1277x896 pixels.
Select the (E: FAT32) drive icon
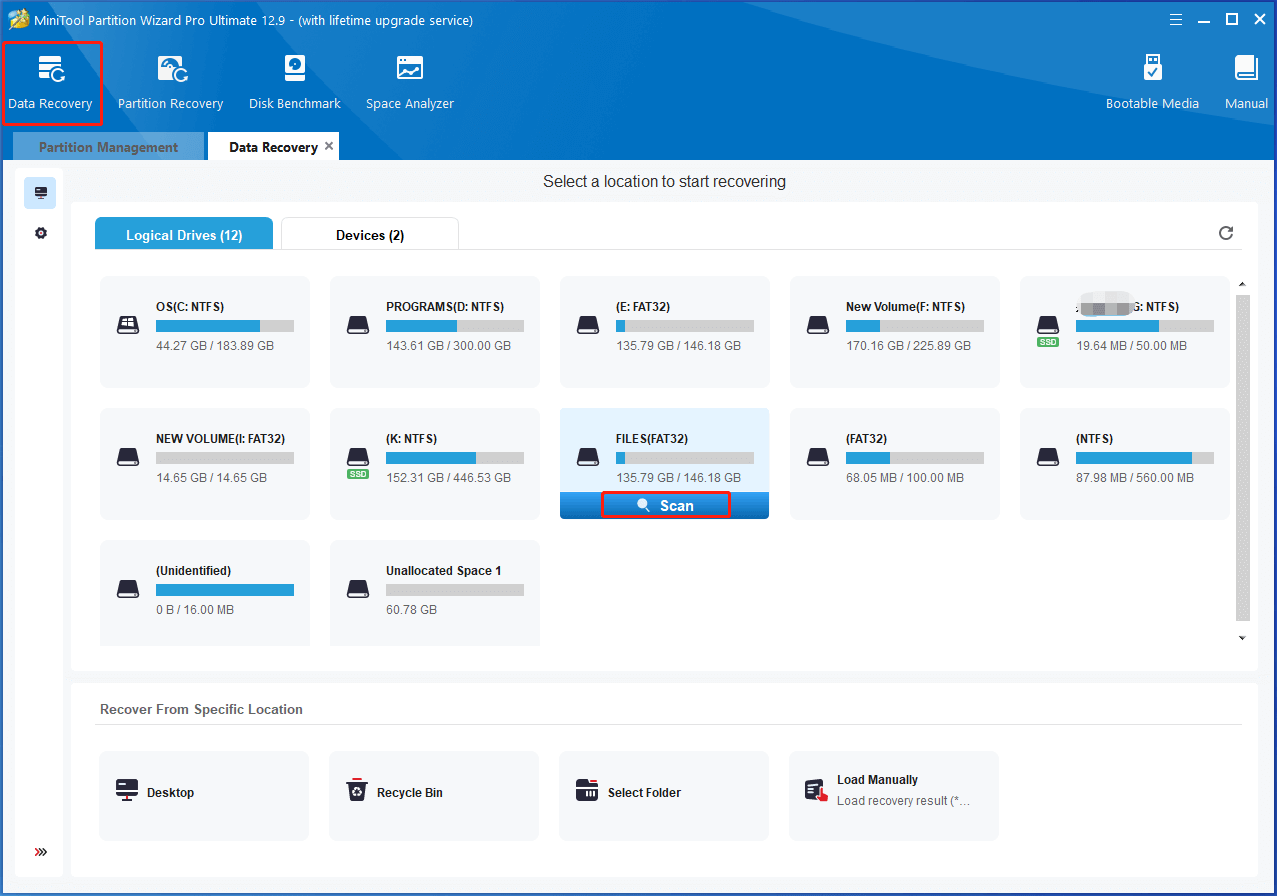588,325
